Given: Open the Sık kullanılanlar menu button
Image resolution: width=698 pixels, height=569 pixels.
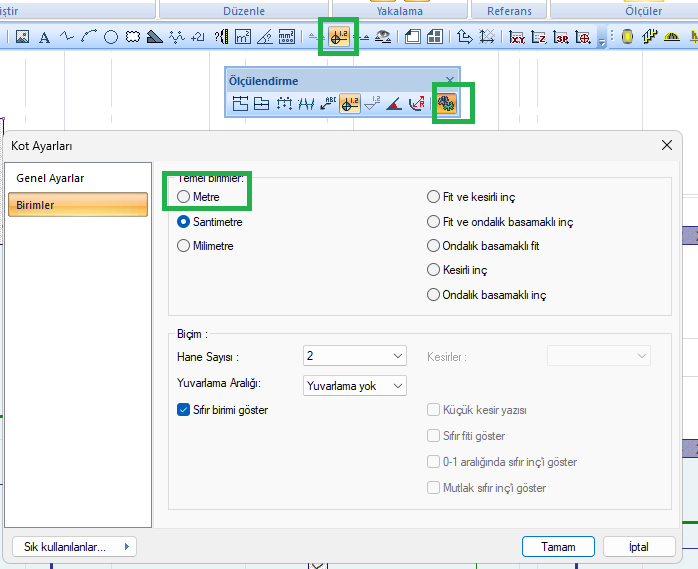Looking at the screenshot, I should pos(73,547).
